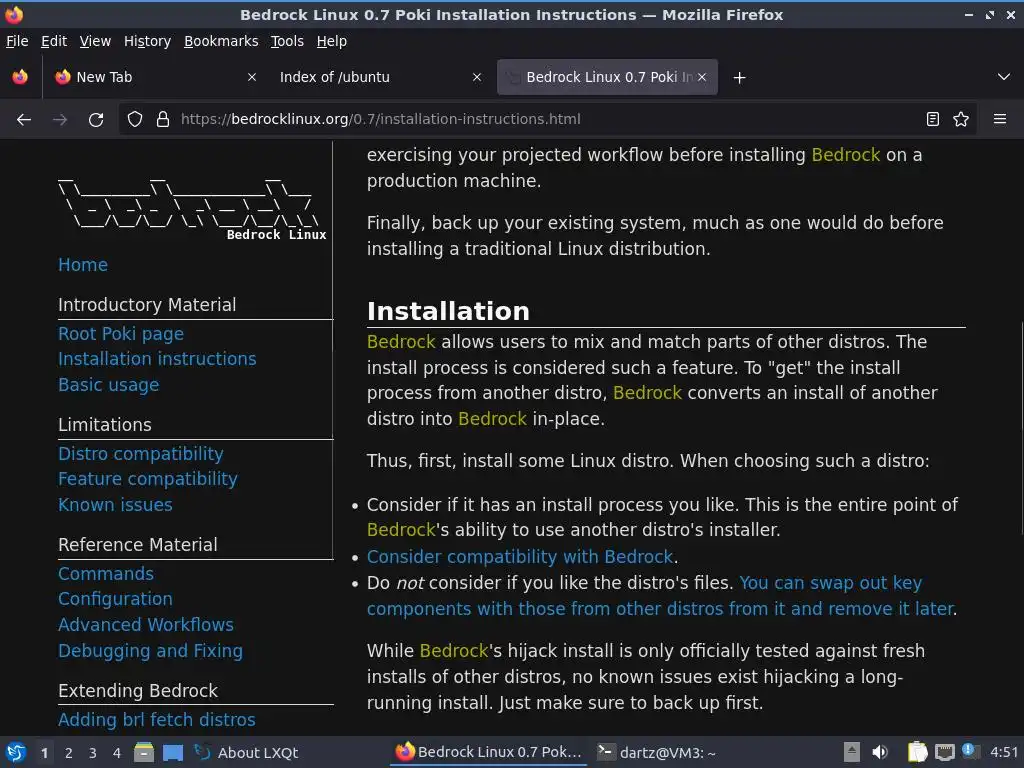
Task: Open Firefox View pinned icon
Action: coord(20,77)
